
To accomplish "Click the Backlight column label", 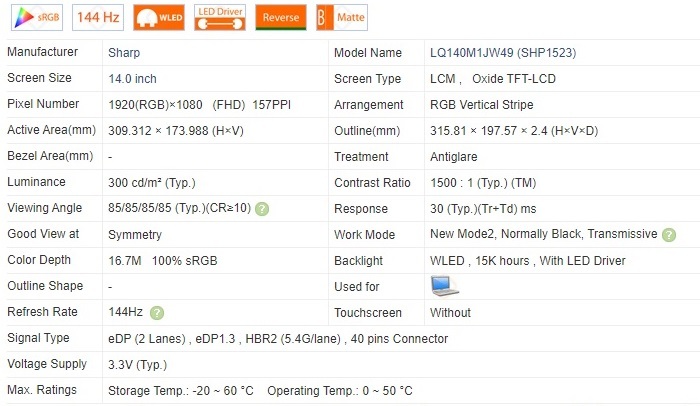I will click(x=358, y=261).
